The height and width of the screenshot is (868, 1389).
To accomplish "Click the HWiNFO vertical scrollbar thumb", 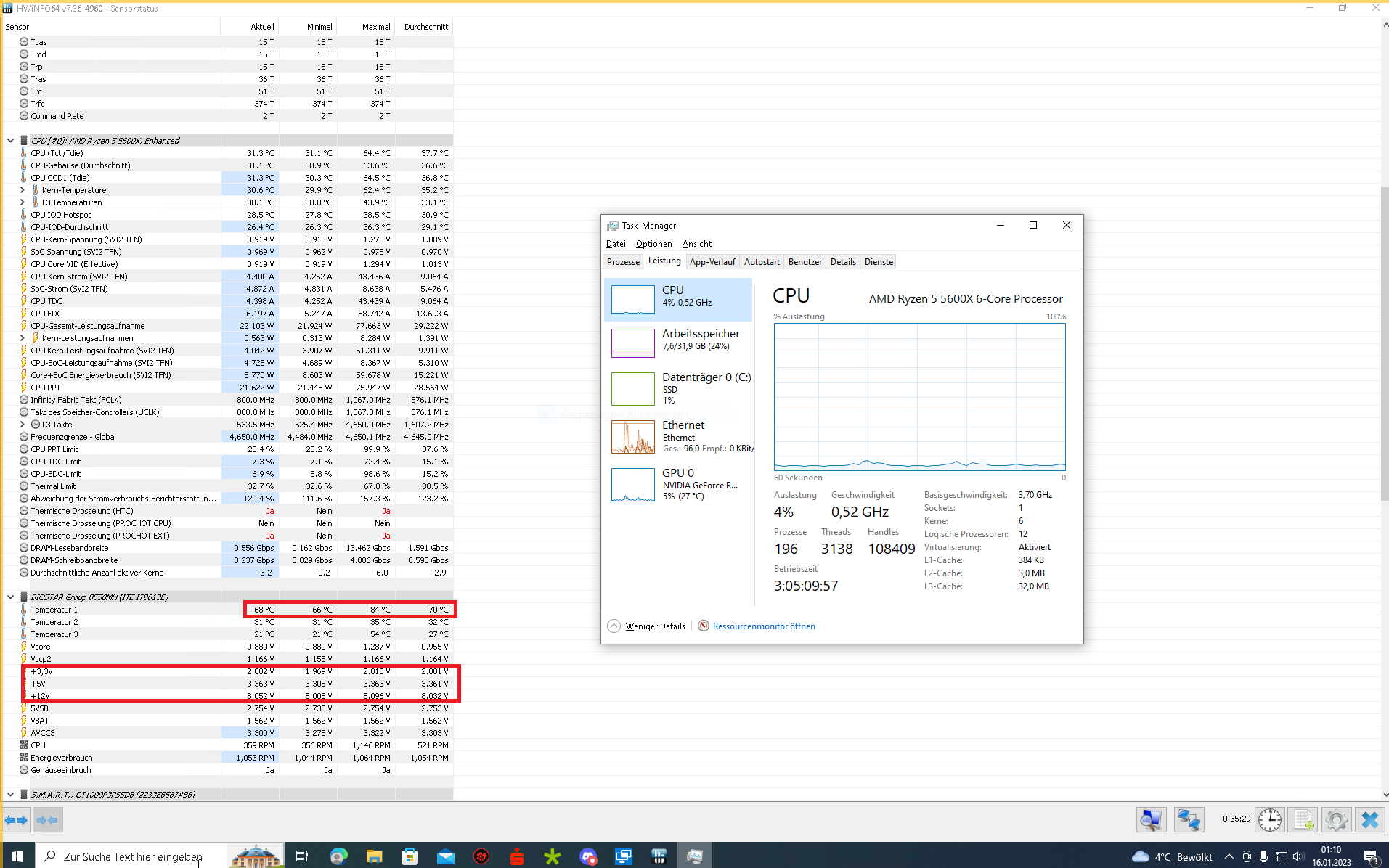I will point(1384,343).
